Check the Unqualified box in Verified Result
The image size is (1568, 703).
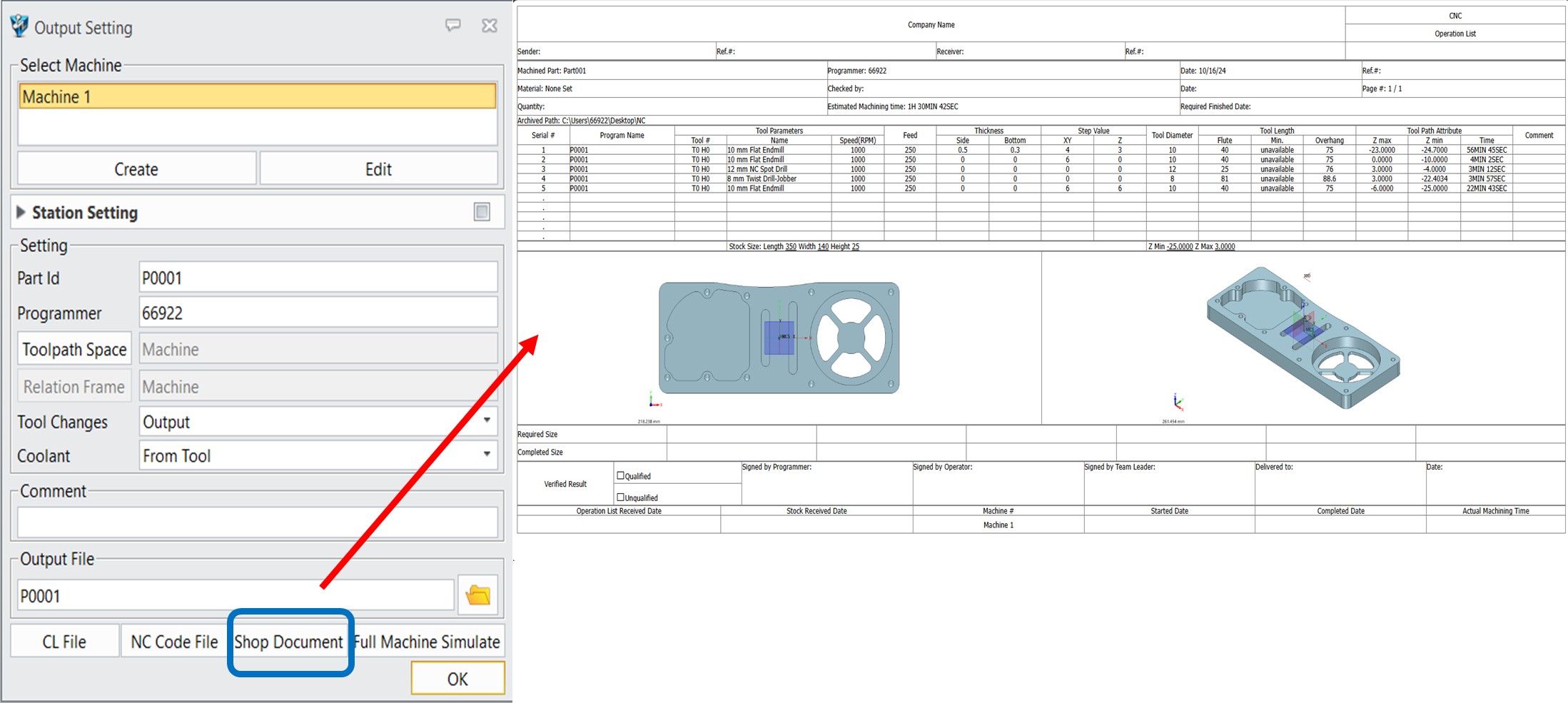click(620, 497)
